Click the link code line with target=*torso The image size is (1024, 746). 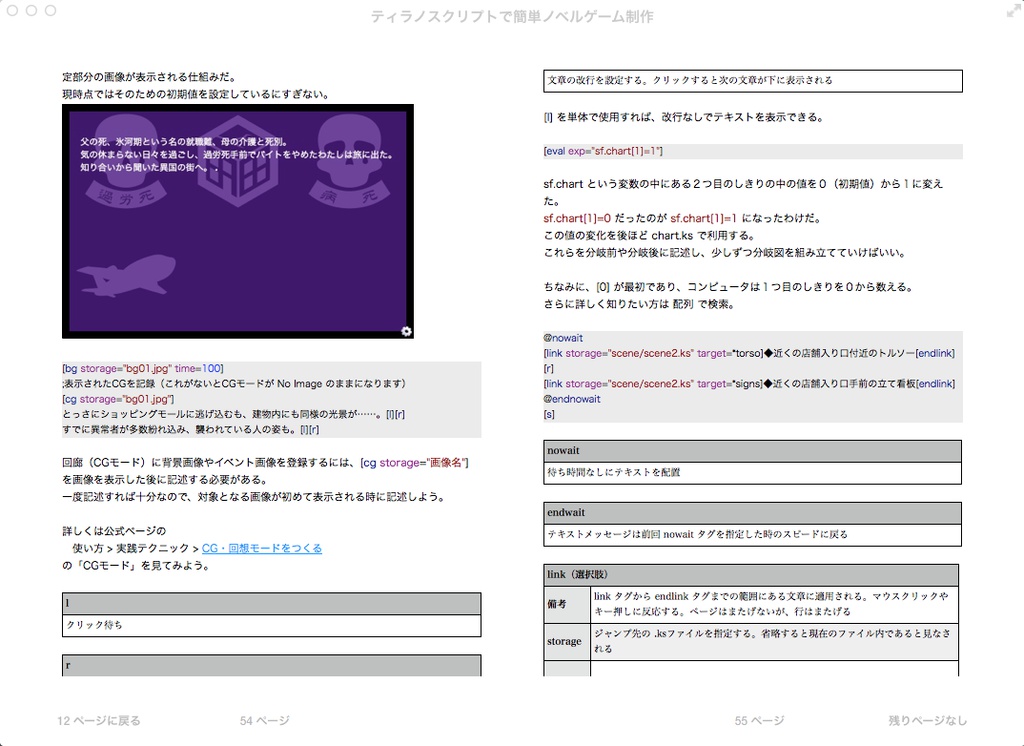749,353
